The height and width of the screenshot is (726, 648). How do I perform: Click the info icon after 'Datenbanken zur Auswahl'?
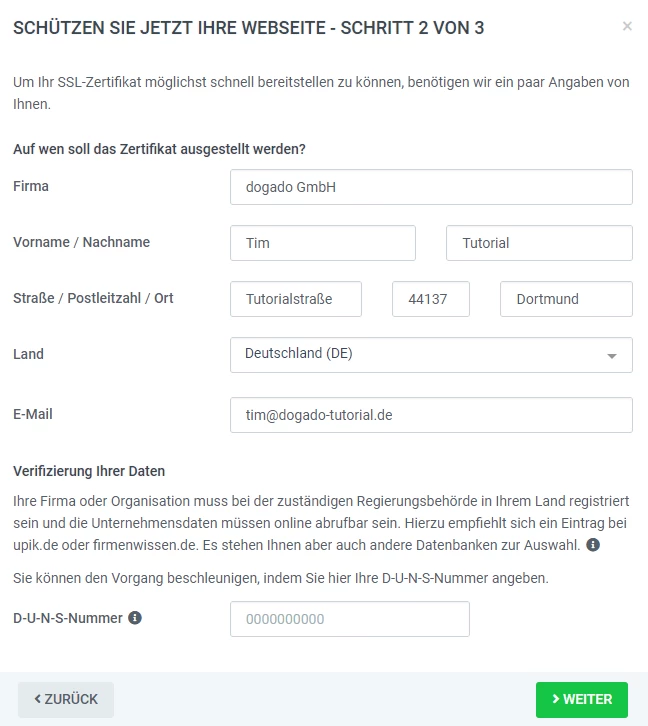point(593,545)
